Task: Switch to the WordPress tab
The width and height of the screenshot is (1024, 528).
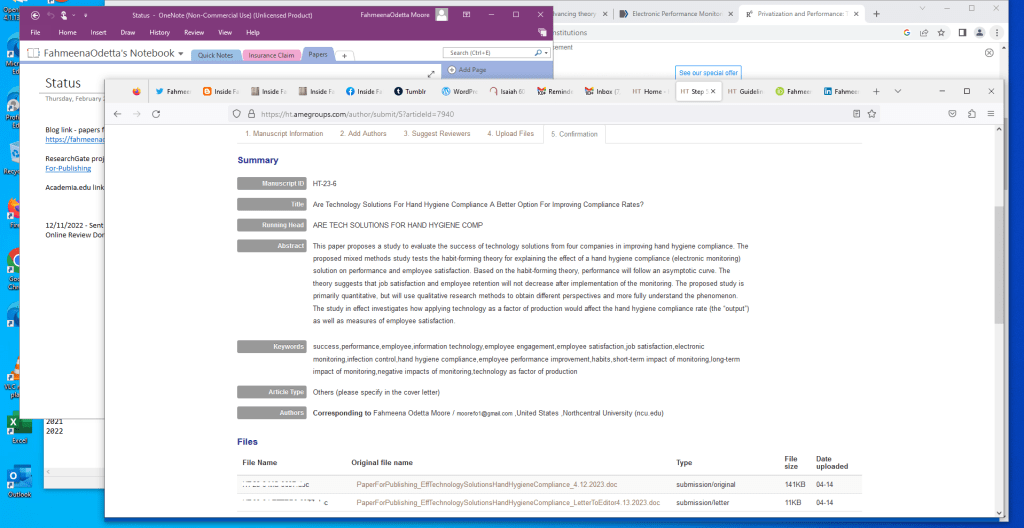Action: pyautogui.click(x=459, y=91)
